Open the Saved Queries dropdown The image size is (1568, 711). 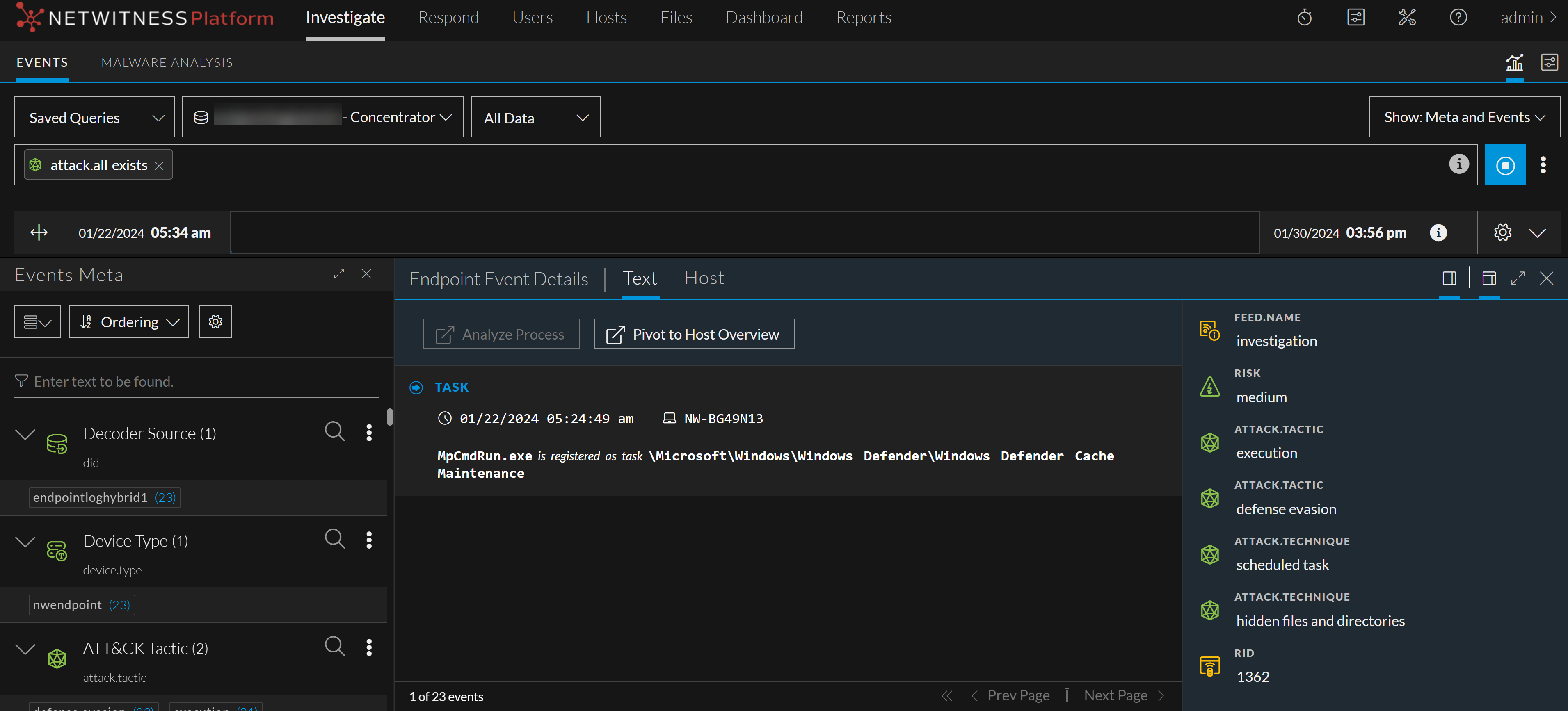(x=95, y=117)
